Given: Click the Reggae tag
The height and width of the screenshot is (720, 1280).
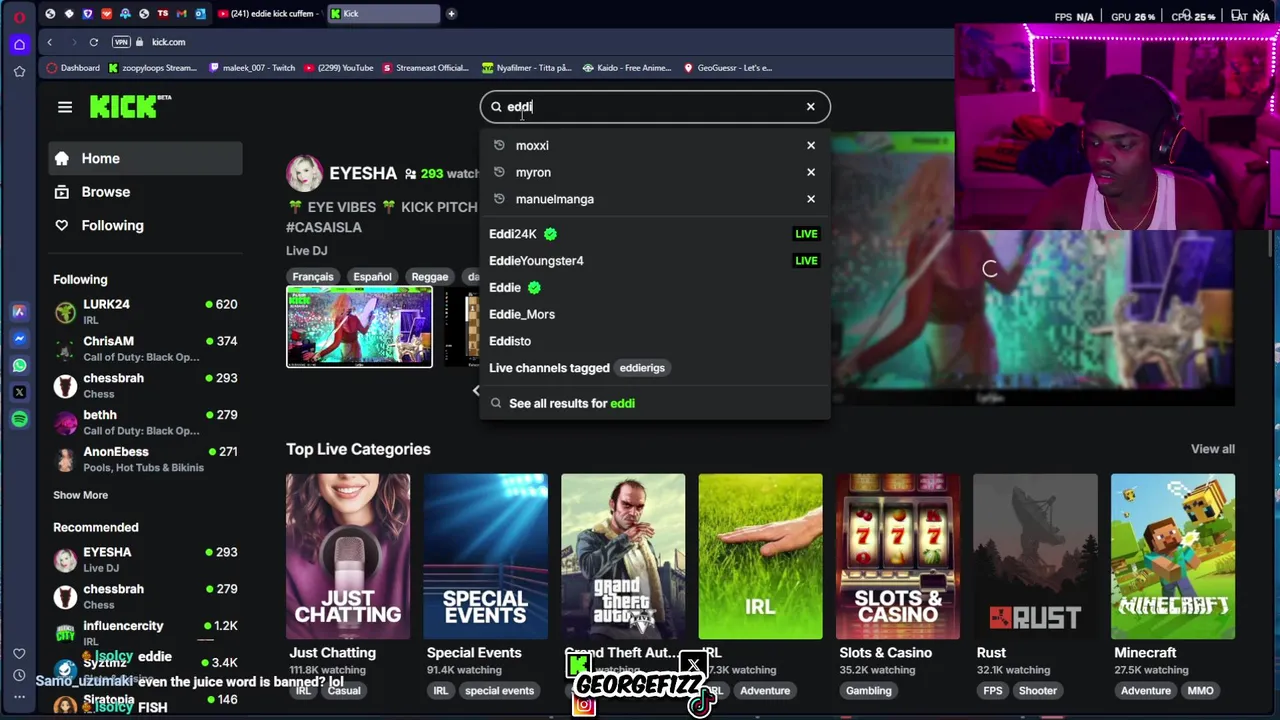Looking at the screenshot, I should point(430,277).
